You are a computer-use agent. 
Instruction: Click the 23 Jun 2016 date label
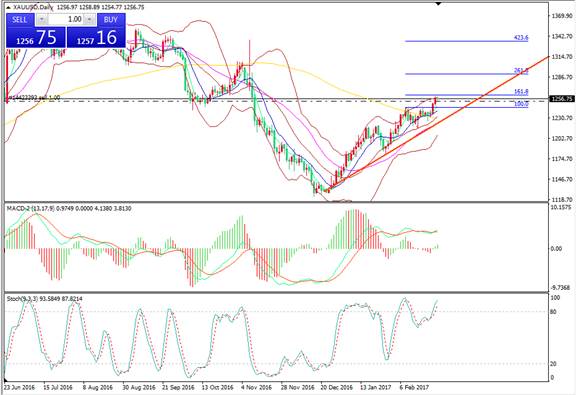pos(19,388)
